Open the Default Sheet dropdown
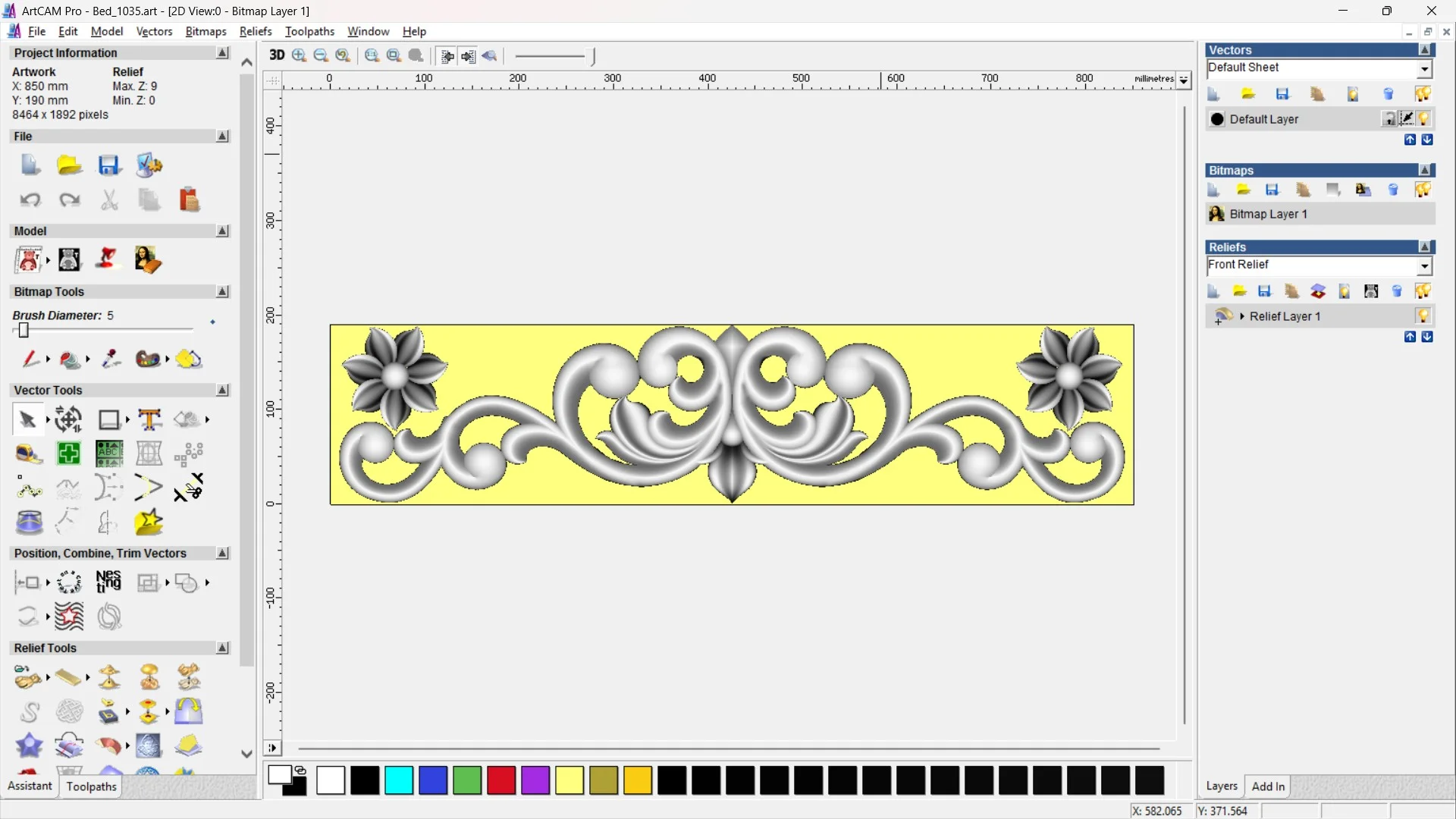The image size is (1456, 819). click(x=1424, y=68)
